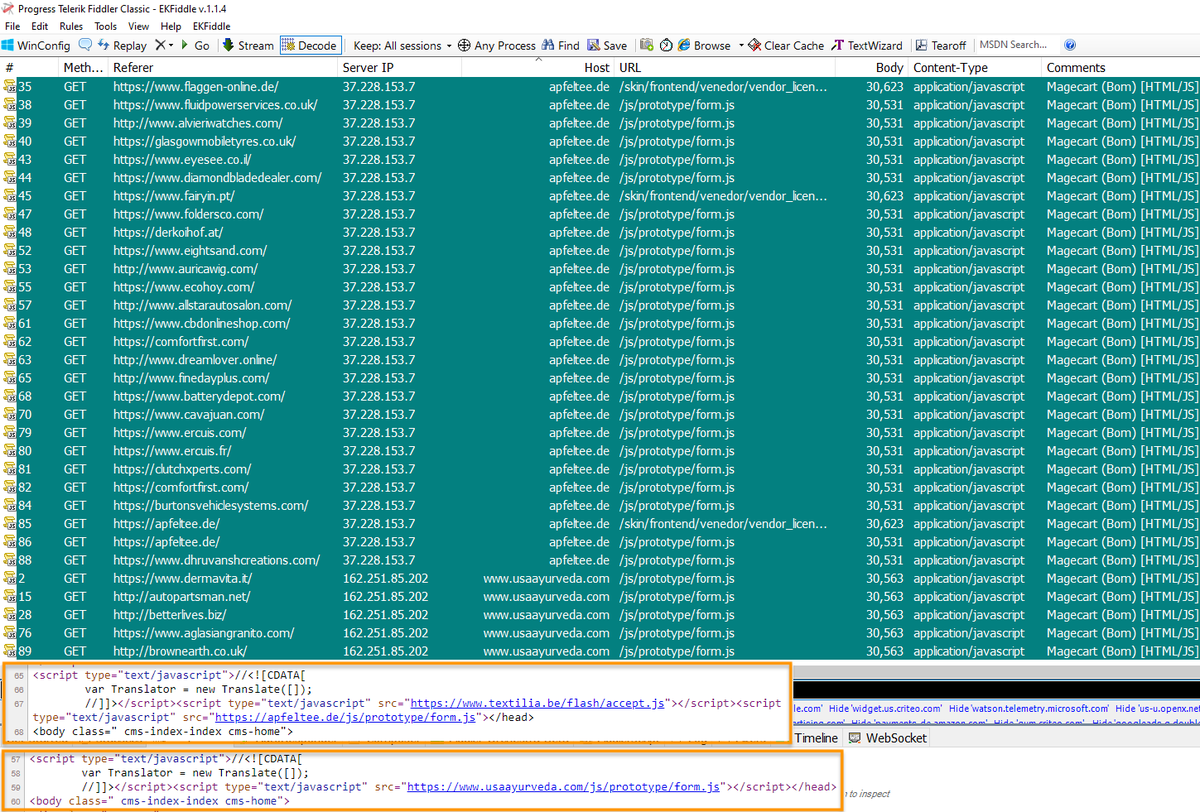Open the Rules menu

(x=71, y=26)
